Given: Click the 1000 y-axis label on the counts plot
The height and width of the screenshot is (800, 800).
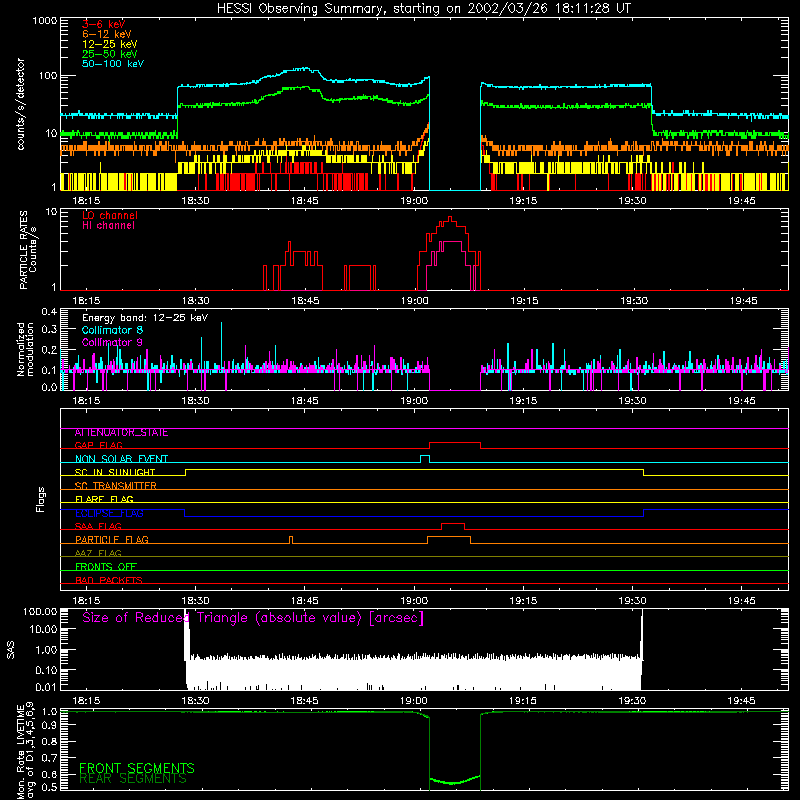Looking at the screenshot, I should click(44, 21).
